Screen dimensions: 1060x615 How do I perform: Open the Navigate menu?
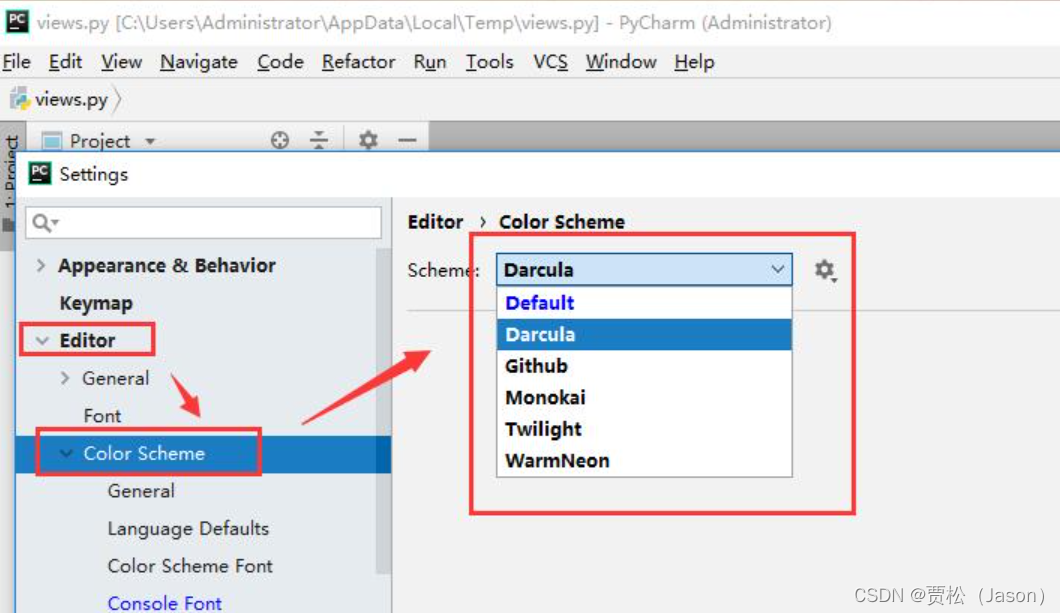pyautogui.click(x=199, y=62)
